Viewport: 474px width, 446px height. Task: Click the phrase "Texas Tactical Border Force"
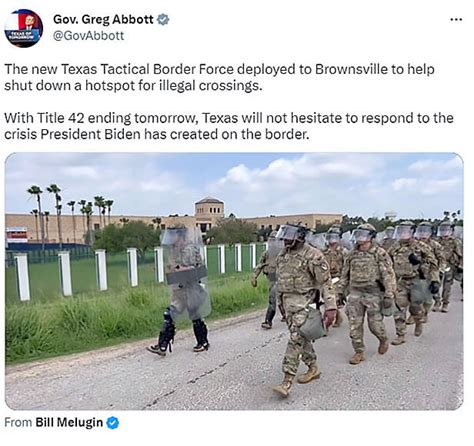coord(148,69)
